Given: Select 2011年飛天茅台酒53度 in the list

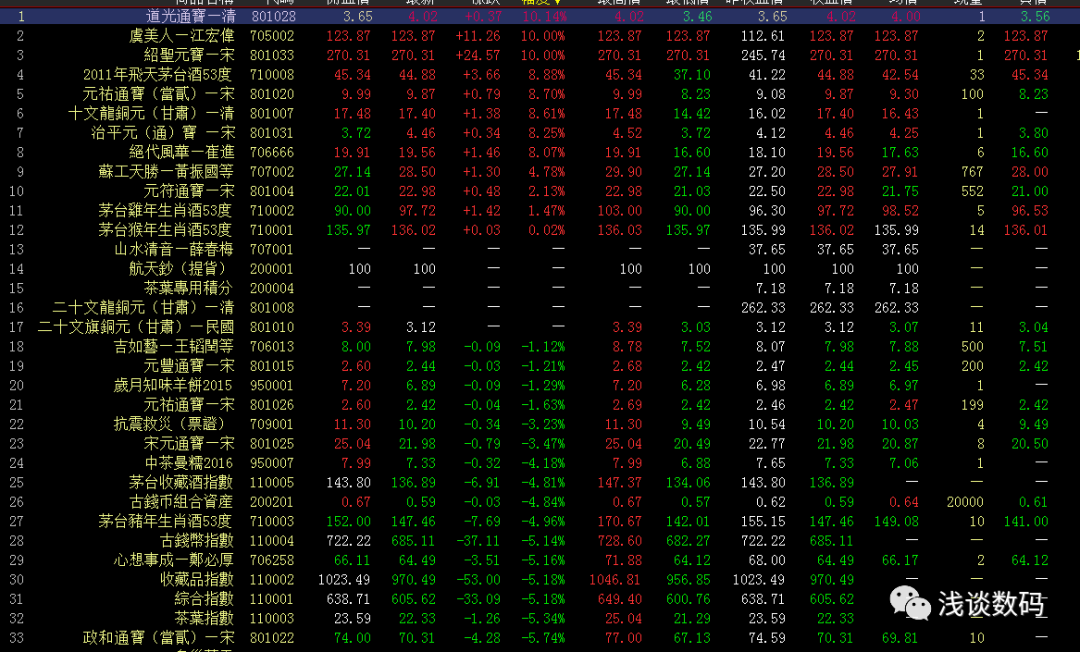Looking at the screenshot, I should tap(158, 74).
